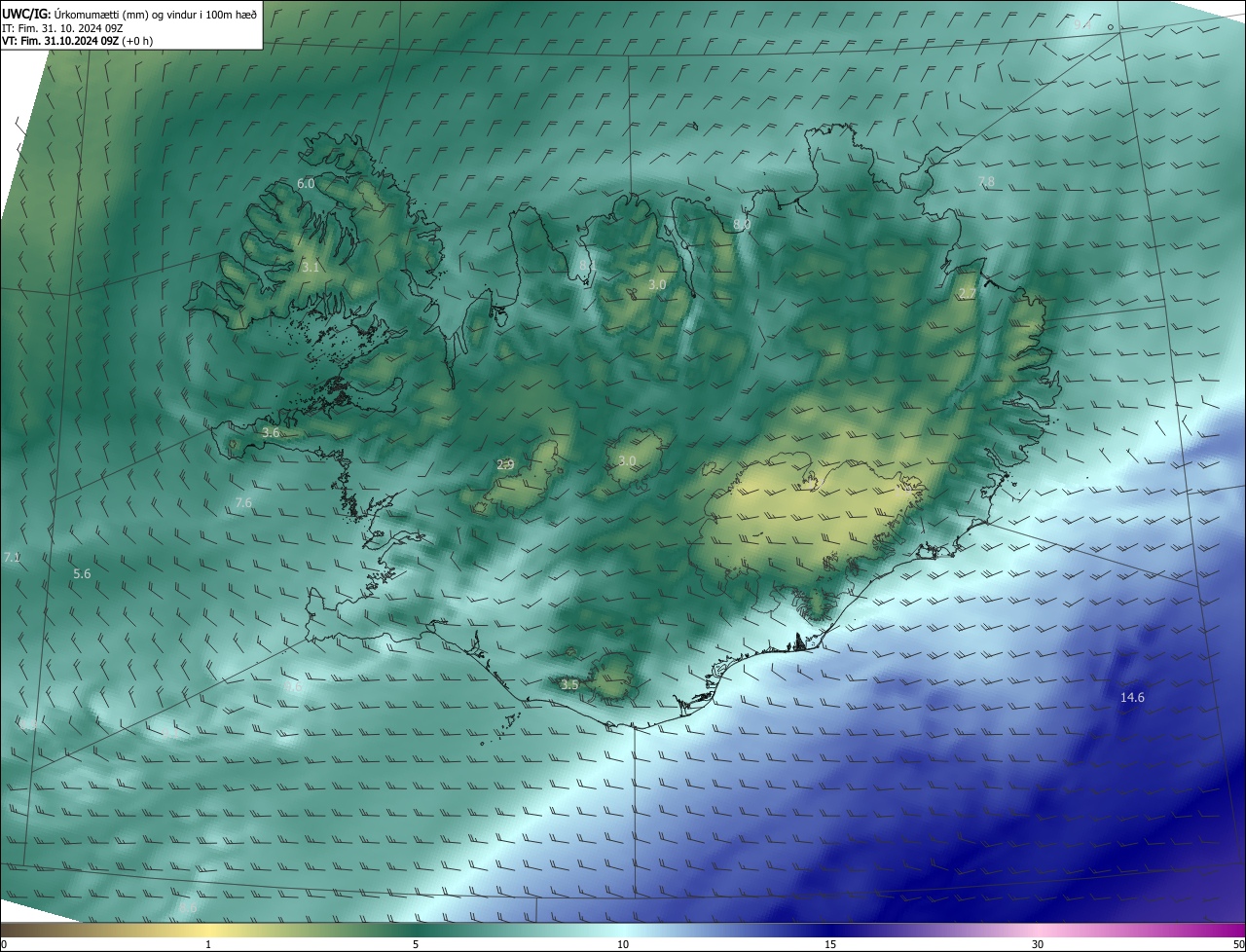Click the 0 tick on the color scale
Image resolution: width=1246 pixels, height=952 pixels.
(3, 944)
